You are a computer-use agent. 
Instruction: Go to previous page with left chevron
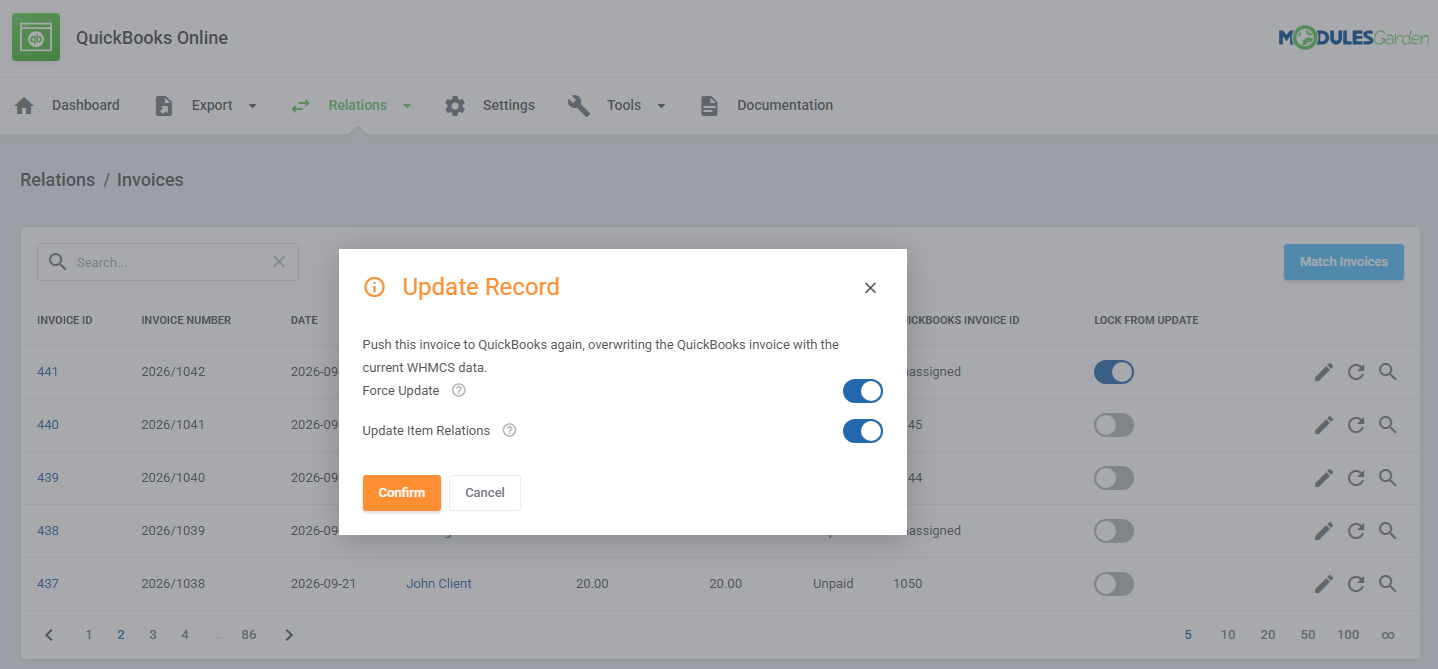[50, 635]
